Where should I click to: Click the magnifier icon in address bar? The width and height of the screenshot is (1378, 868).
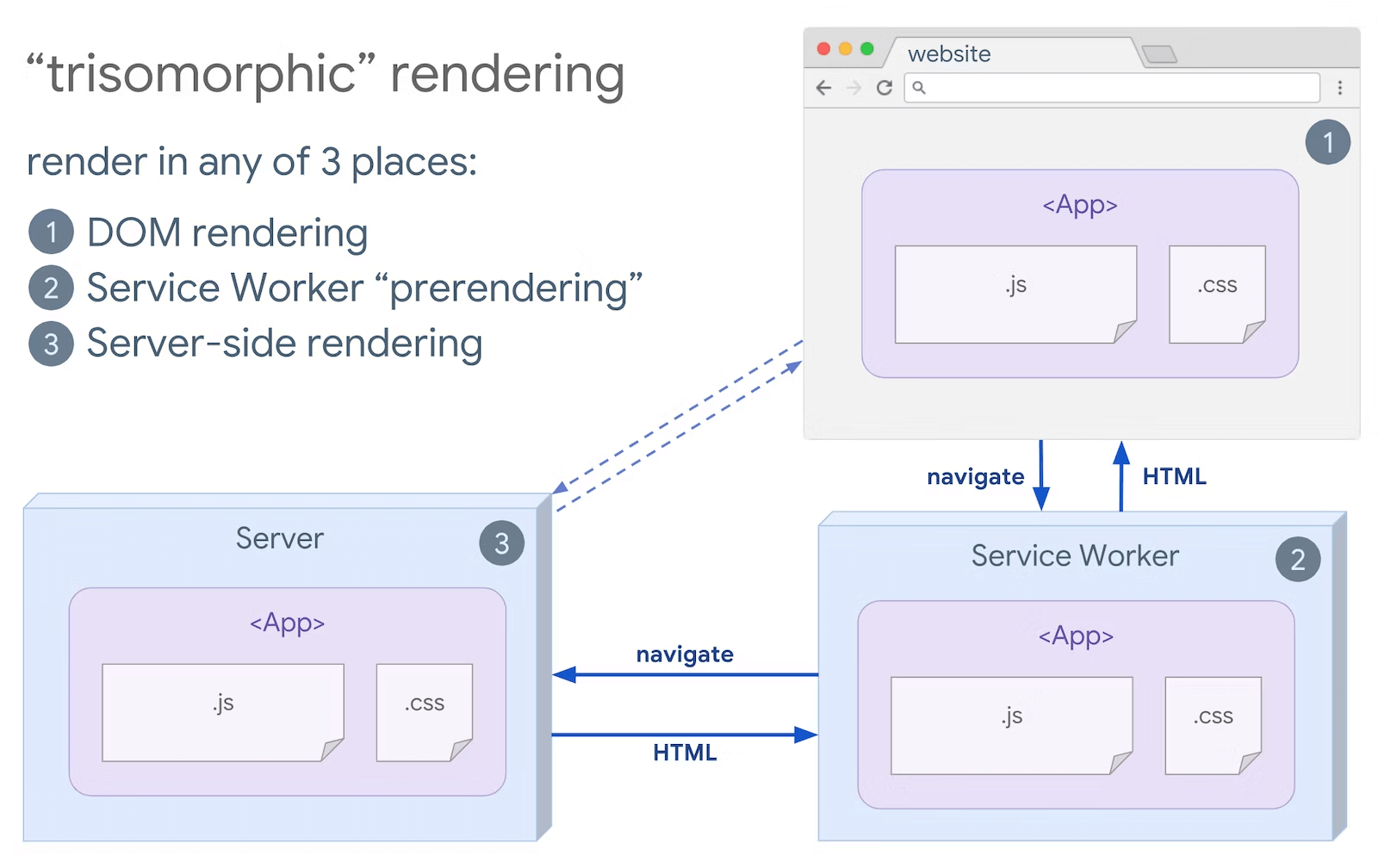pyautogui.click(x=919, y=88)
